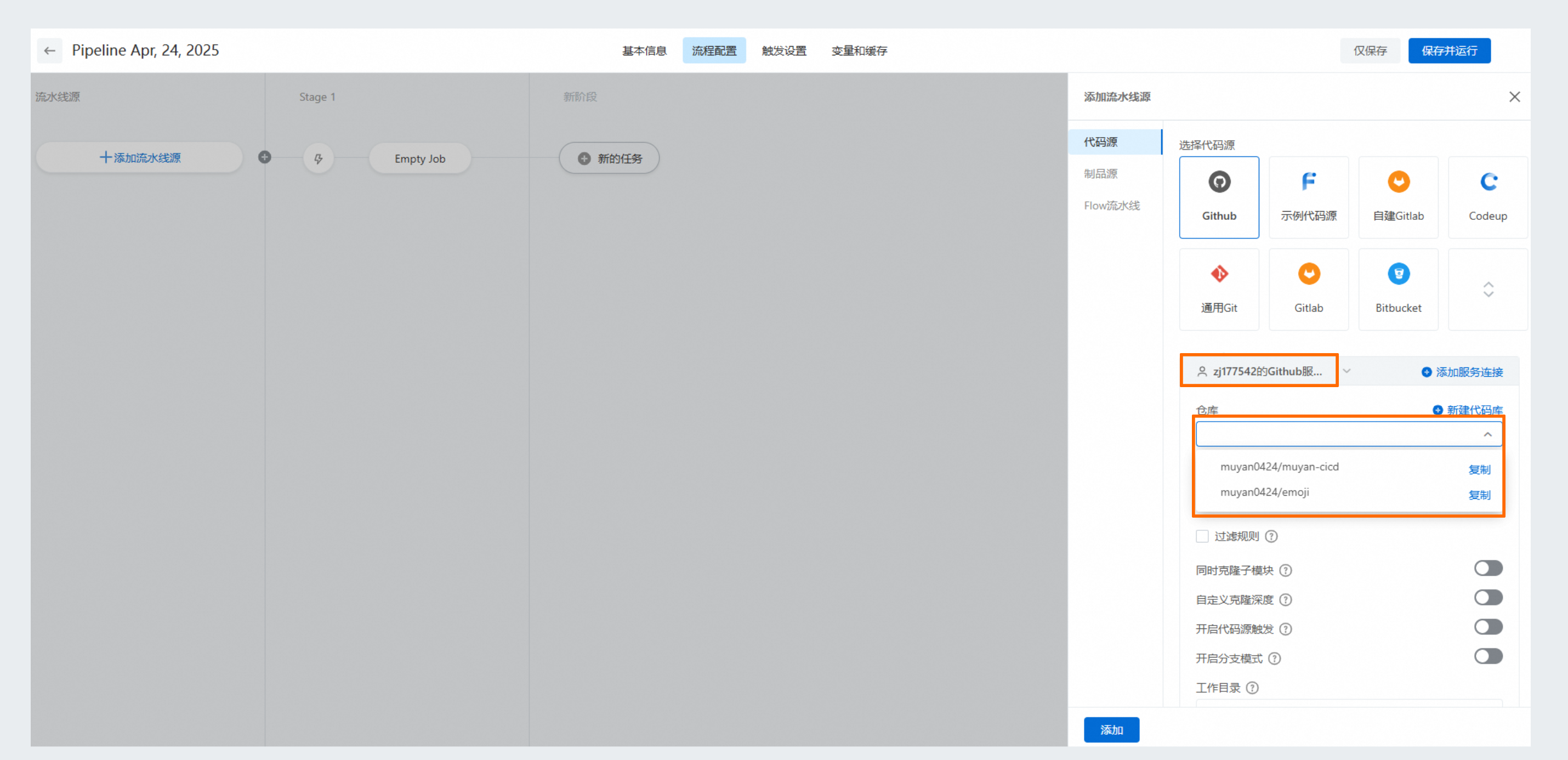Choose the Gitlab code source card
This screenshot has width=1568, height=760.
(1308, 290)
